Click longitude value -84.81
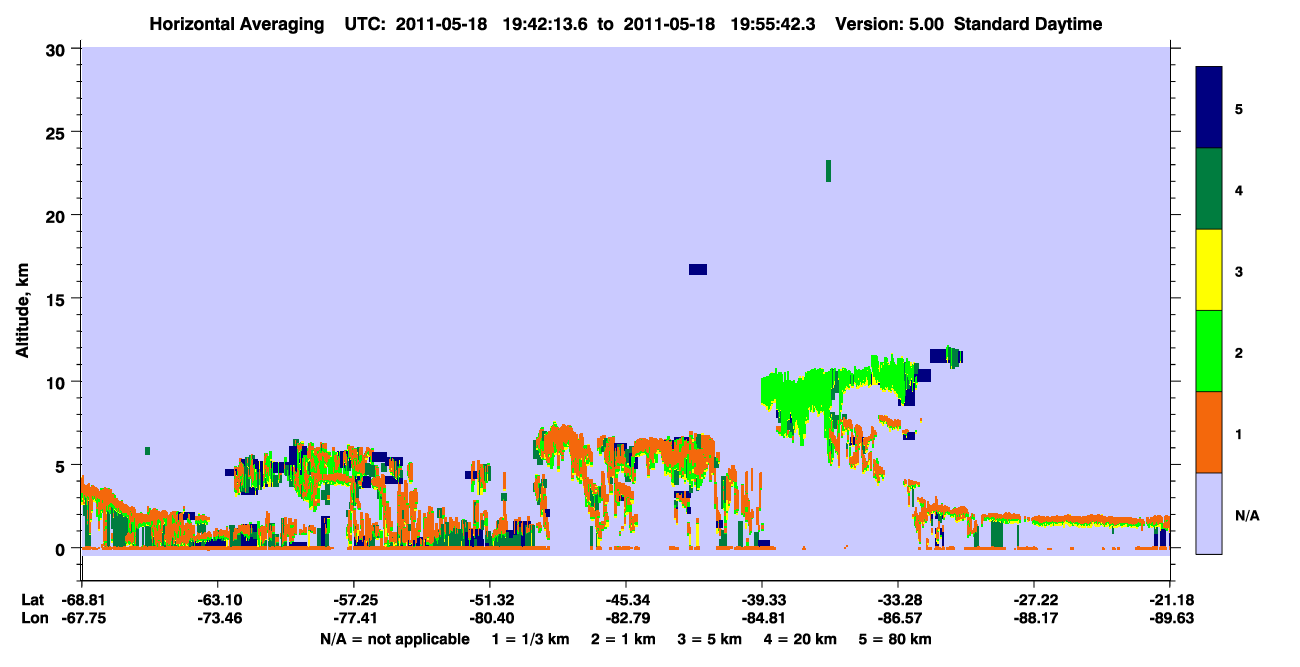Viewport: 1300px width, 667px height. pyautogui.click(x=762, y=618)
